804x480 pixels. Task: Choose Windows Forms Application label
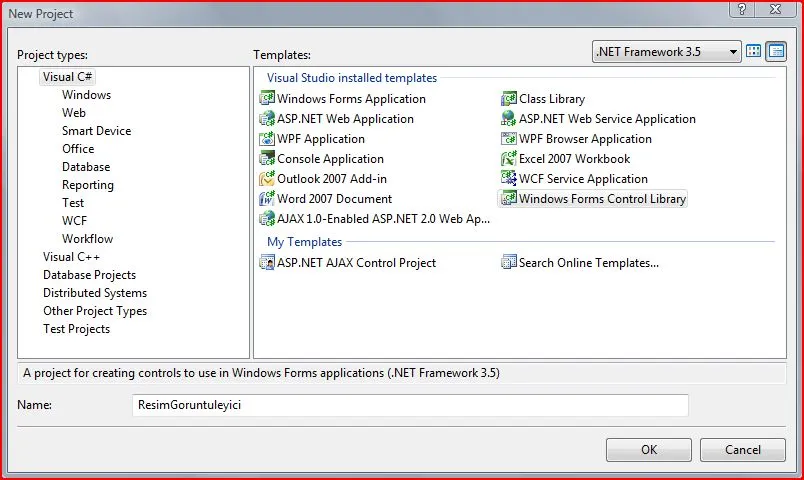click(351, 98)
